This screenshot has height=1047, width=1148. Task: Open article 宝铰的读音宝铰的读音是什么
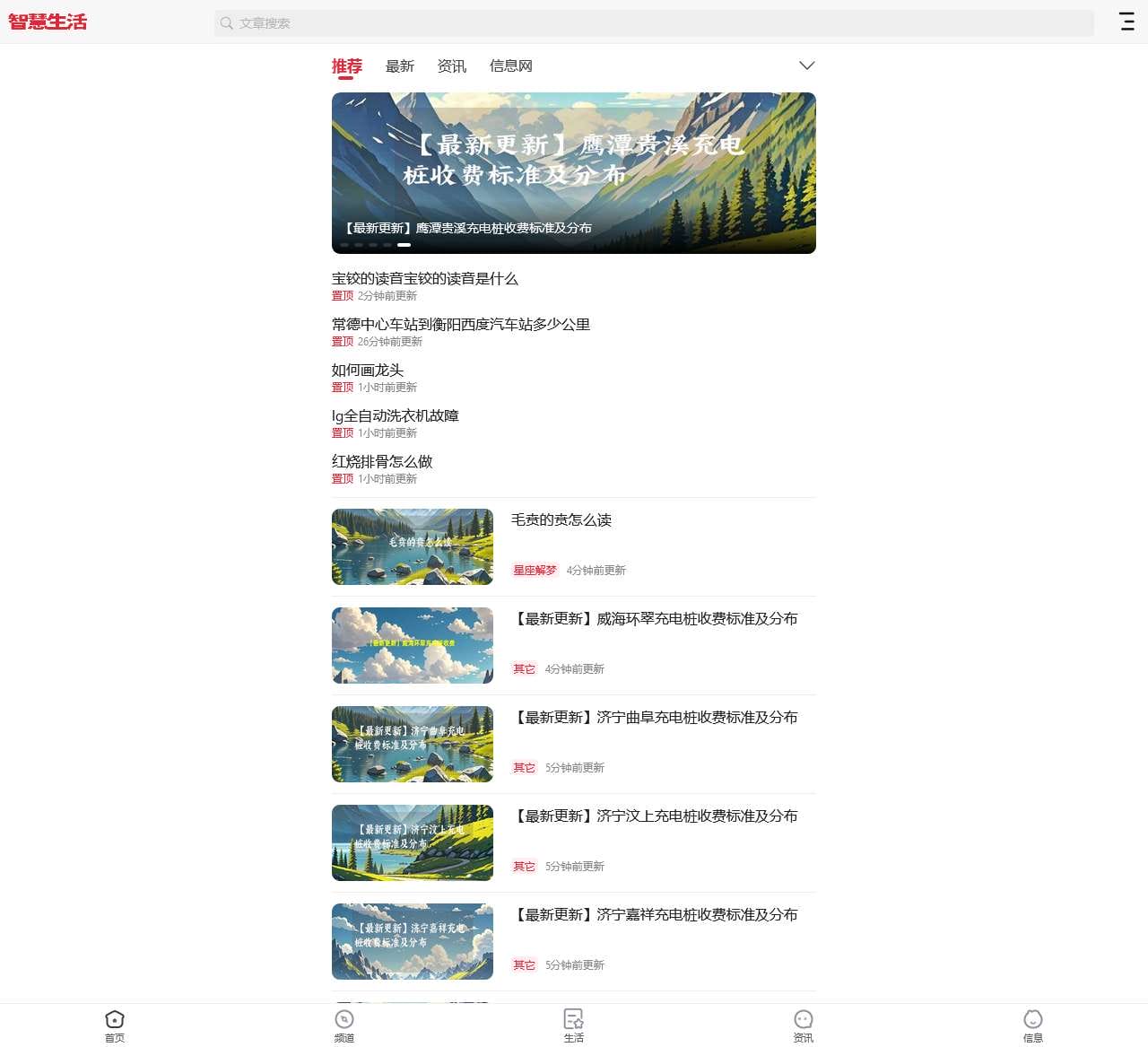click(425, 279)
